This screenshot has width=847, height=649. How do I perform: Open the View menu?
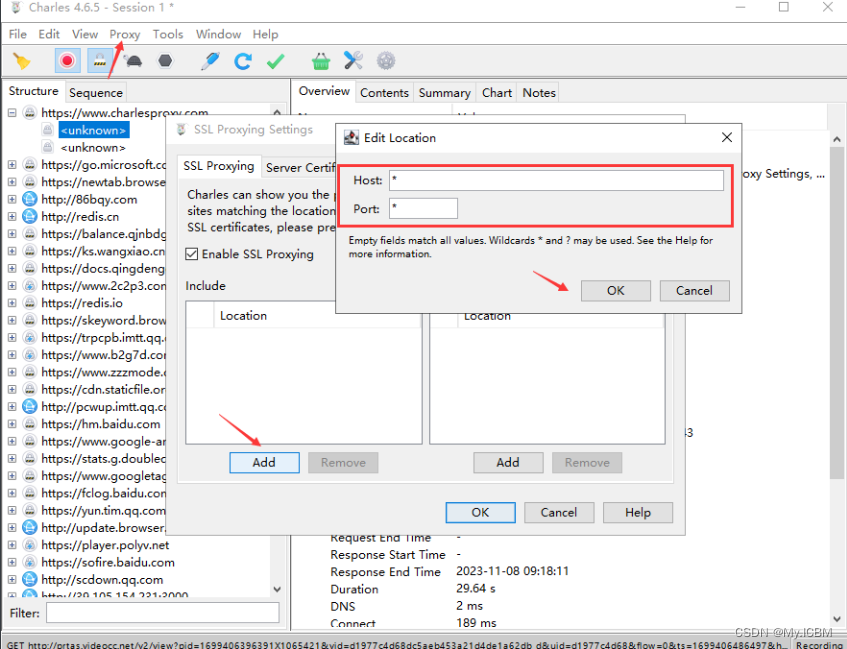(85, 34)
